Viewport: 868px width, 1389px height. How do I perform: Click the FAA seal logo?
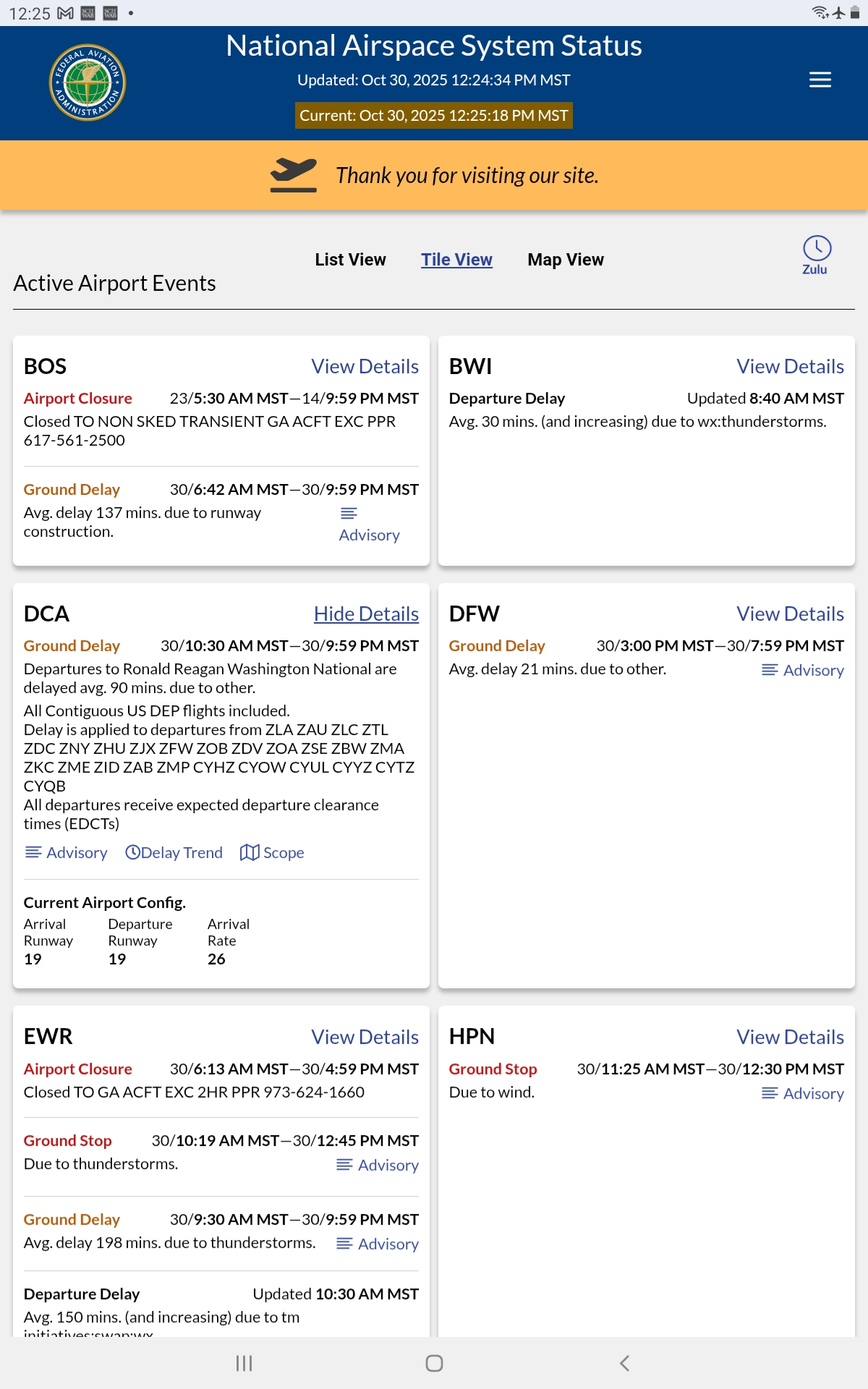[x=88, y=82]
